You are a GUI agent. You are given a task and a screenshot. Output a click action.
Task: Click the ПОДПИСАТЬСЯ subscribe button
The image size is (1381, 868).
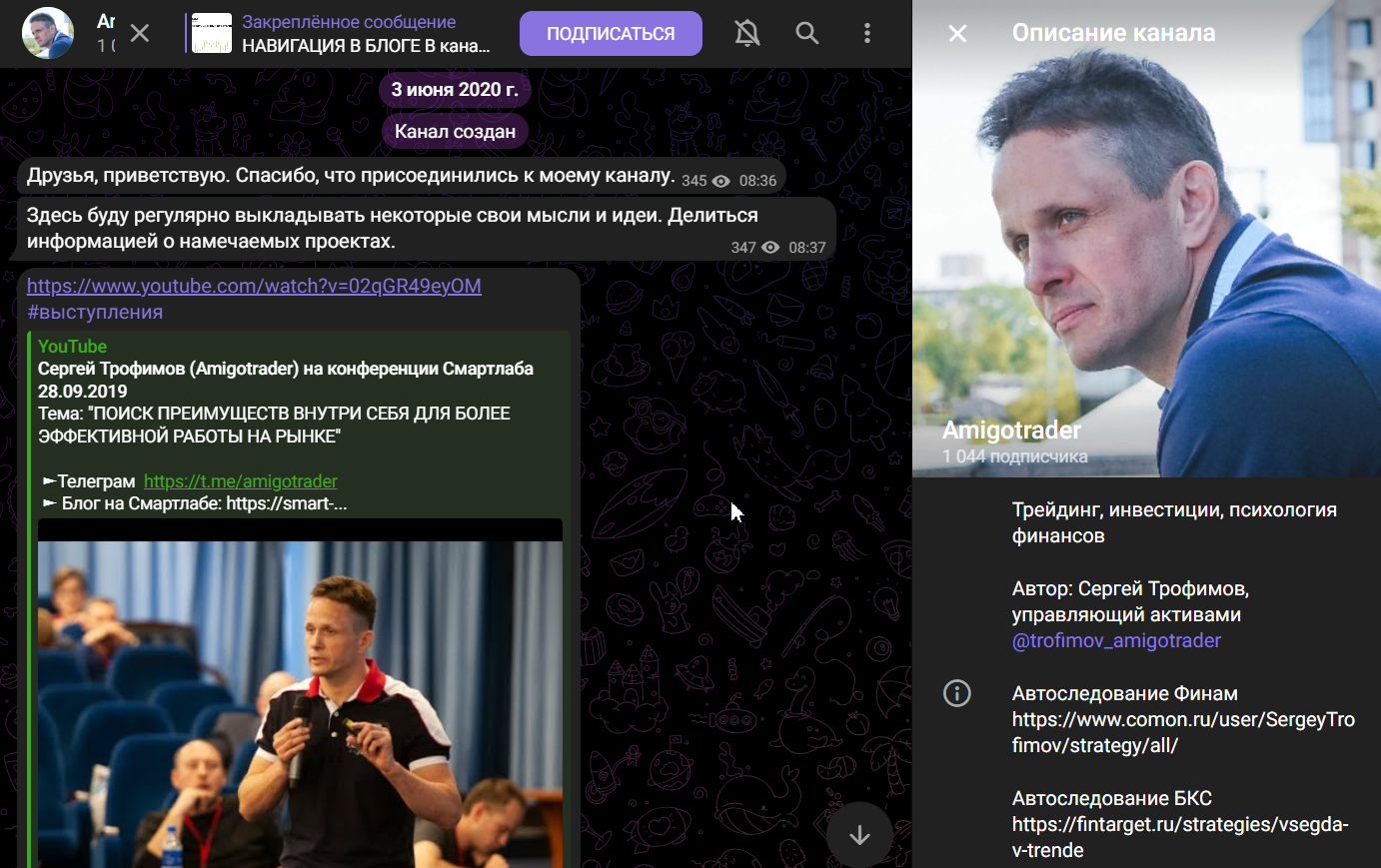coord(611,34)
